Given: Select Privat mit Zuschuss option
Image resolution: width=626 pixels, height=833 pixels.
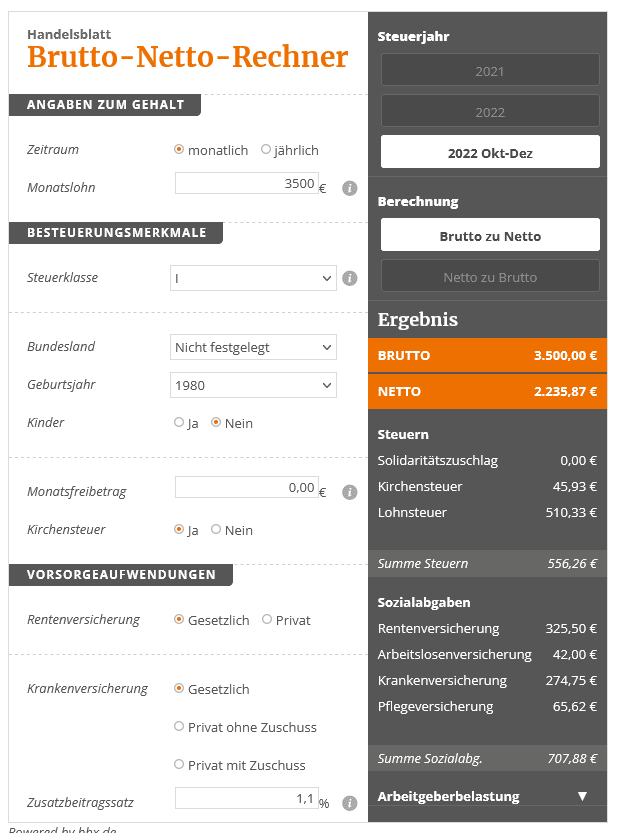Looking at the screenshot, I should (179, 764).
